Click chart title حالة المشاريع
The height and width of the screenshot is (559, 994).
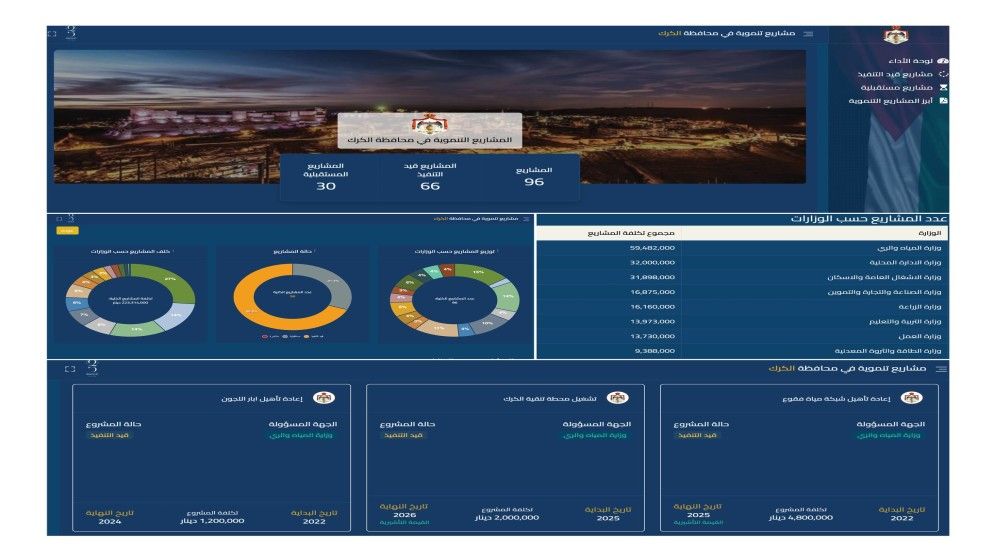pyautogui.click(x=293, y=252)
